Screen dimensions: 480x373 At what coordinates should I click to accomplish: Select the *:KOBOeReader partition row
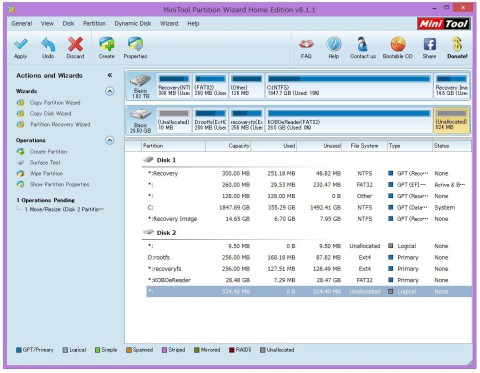pyautogui.click(x=309, y=280)
